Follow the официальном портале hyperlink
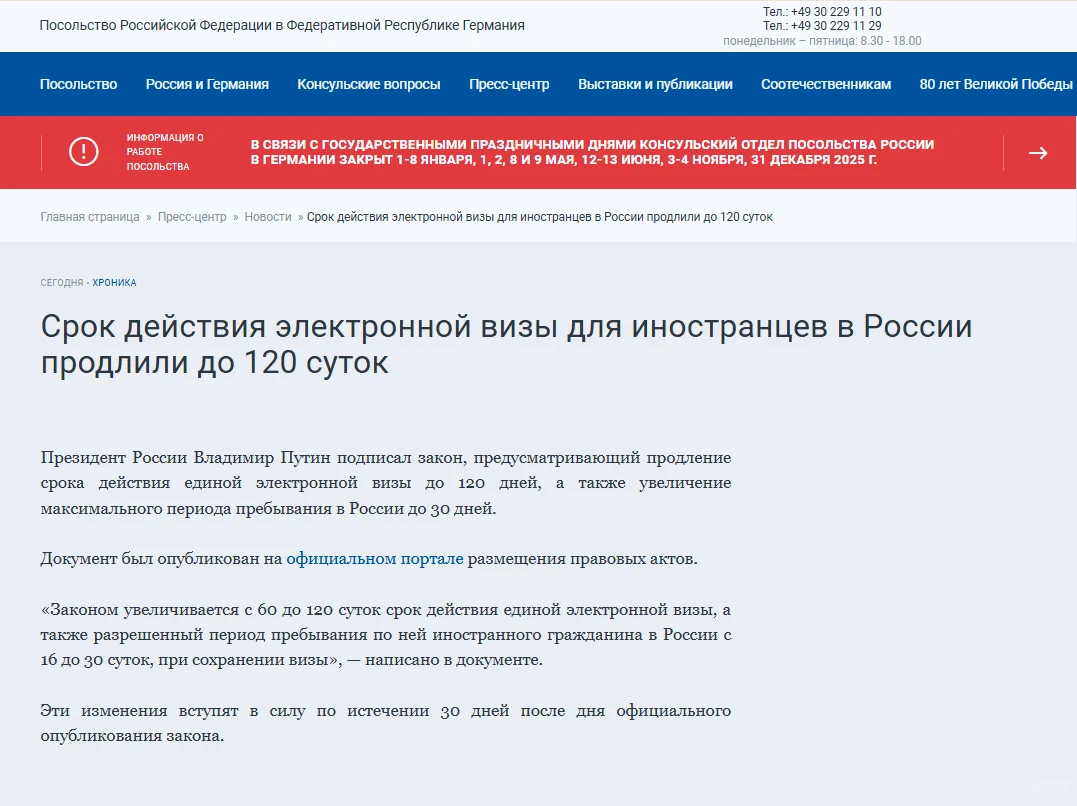The width and height of the screenshot is (1077, 806). coord(375,559)
